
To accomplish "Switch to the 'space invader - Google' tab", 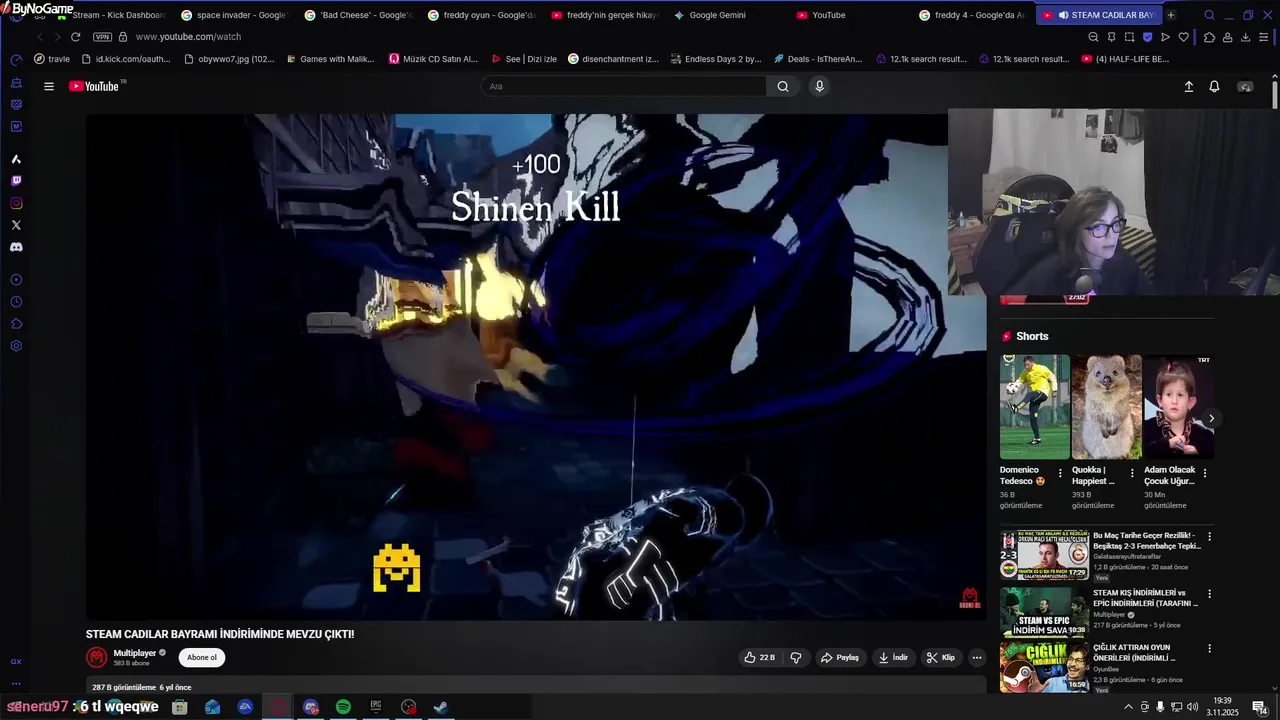I will click(x=235, y=15).
